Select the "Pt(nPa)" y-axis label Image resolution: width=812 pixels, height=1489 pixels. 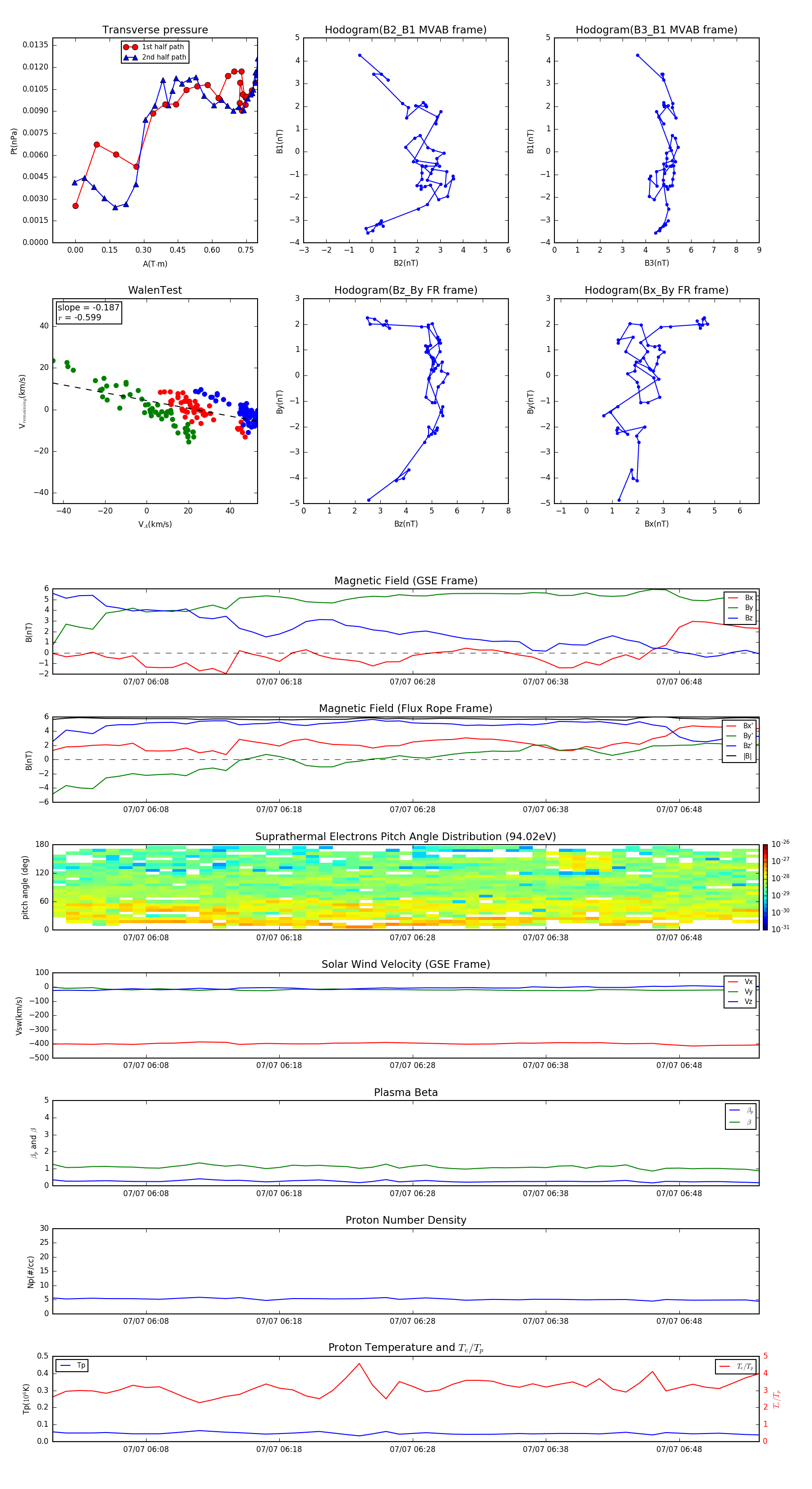click(14, 141)
